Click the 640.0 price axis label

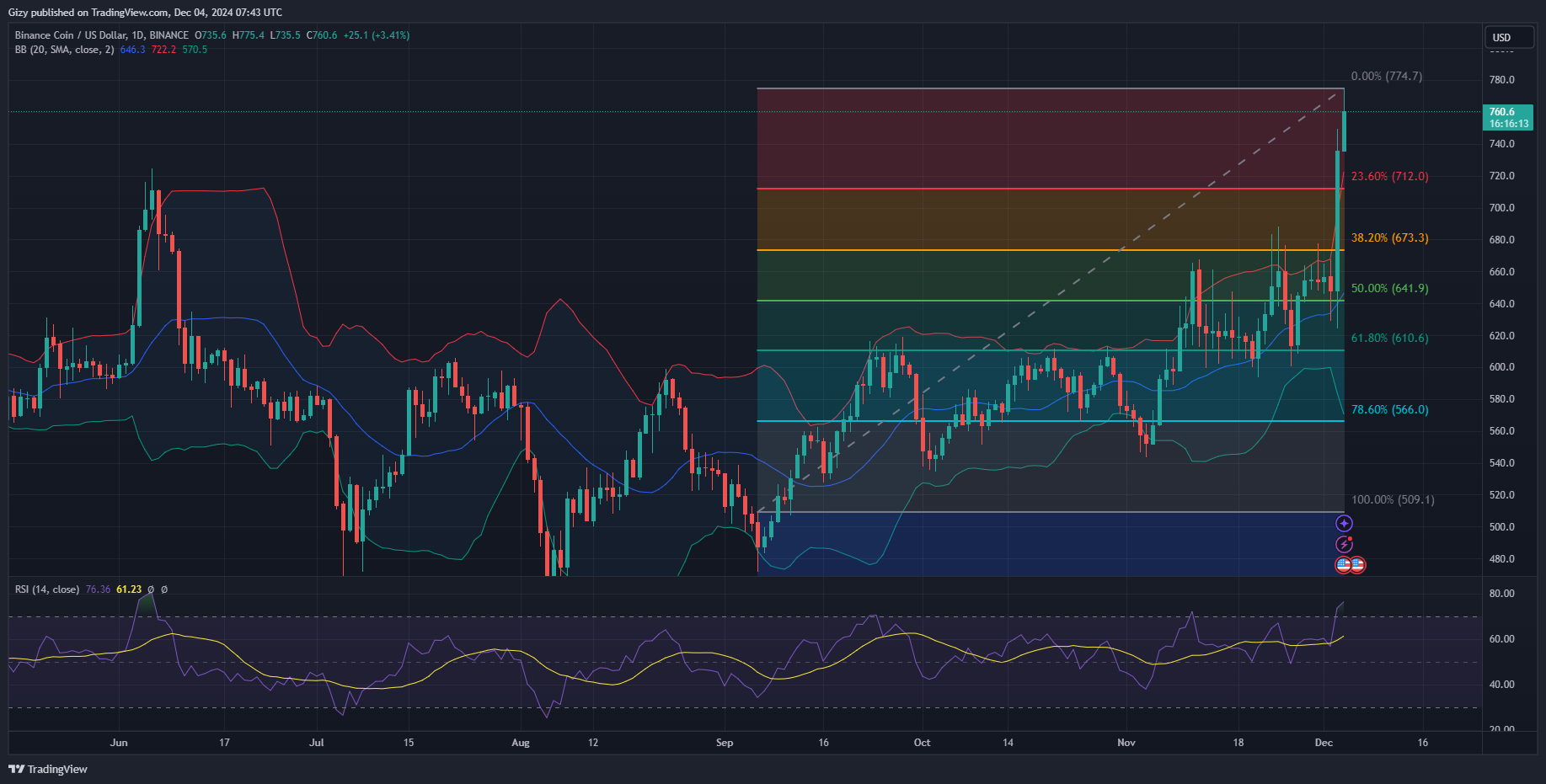1502,304
